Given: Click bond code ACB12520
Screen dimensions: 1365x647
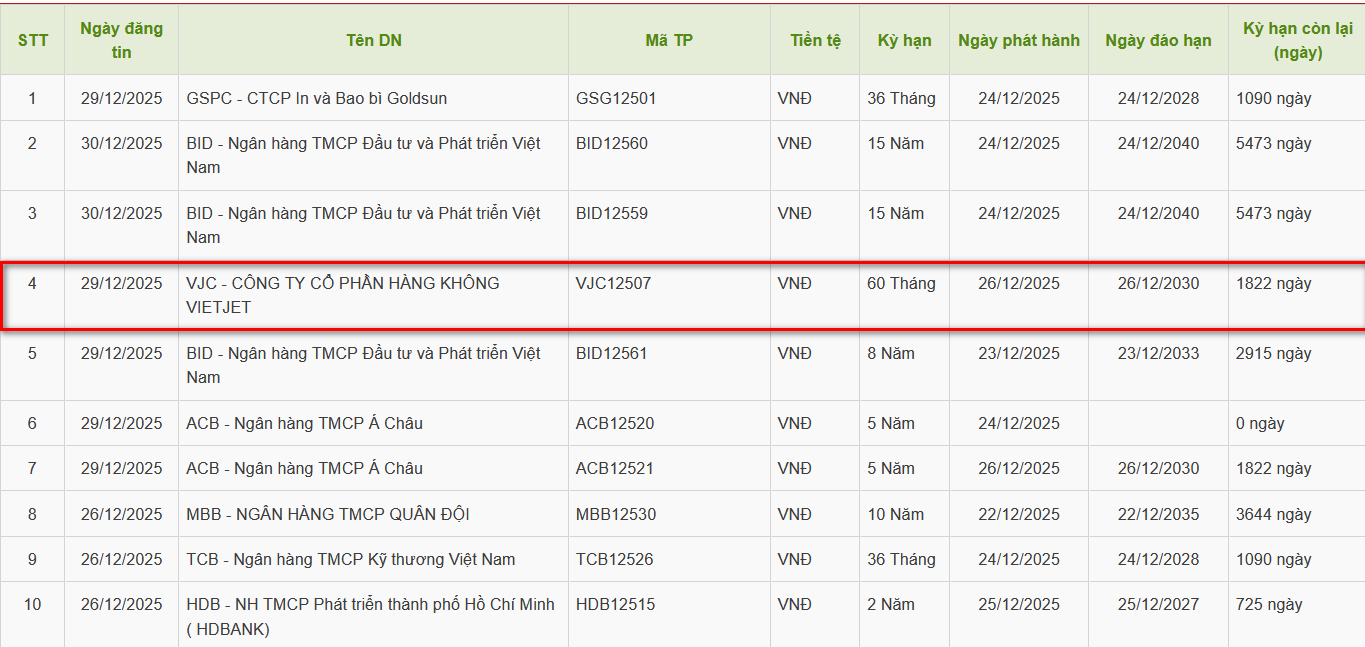Looking at the screenshot, I should 615,423.
